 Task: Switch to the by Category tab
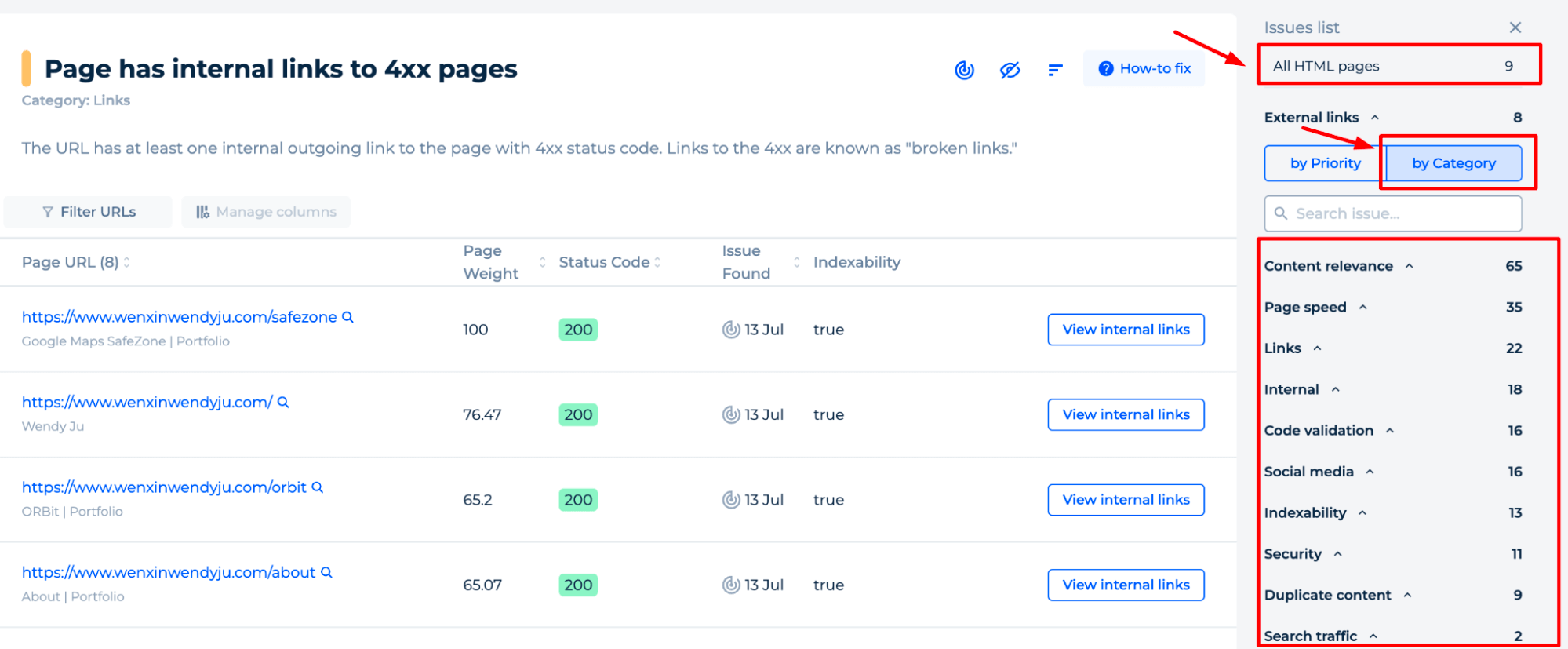pyautogui.click(x=1453, y=163)
